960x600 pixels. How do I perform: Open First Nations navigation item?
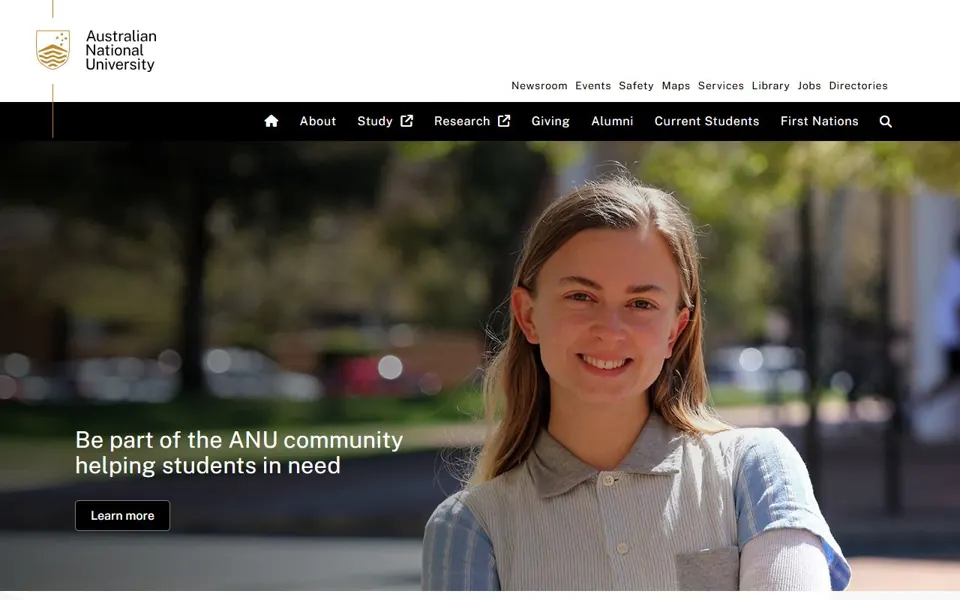pyautogui.click(x=819, y=121)
